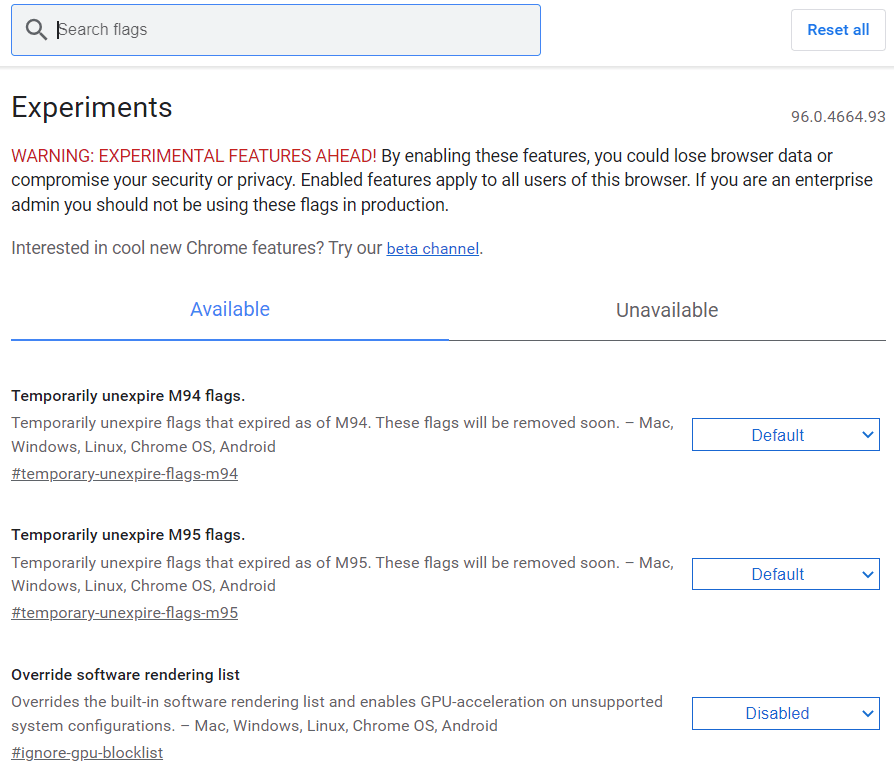Click the version number 96.0.4664.93
This screenshot has height=782, width=894.
coord(838,117)
